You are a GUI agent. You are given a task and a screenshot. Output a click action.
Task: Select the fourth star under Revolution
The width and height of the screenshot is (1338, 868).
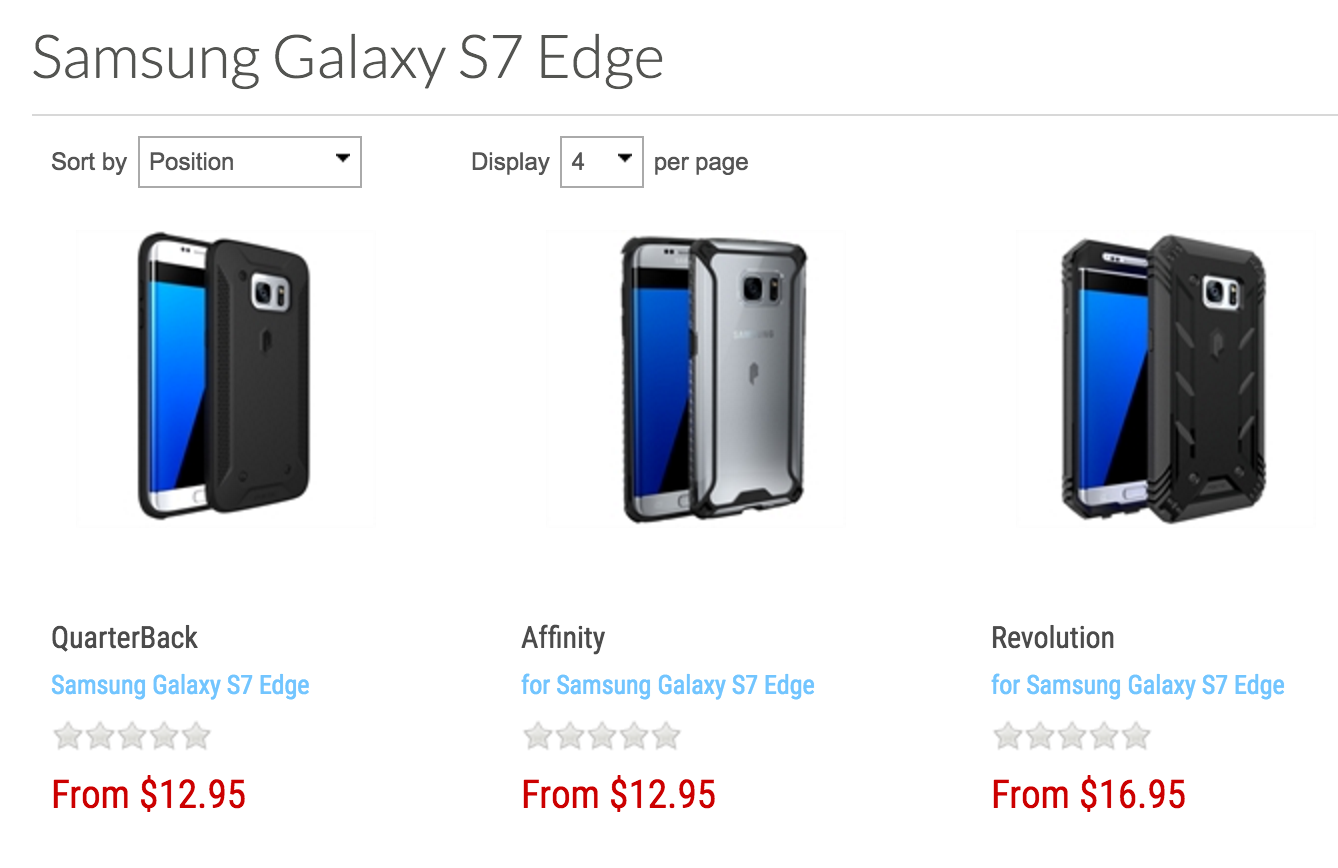click(x=1105, y=737)
